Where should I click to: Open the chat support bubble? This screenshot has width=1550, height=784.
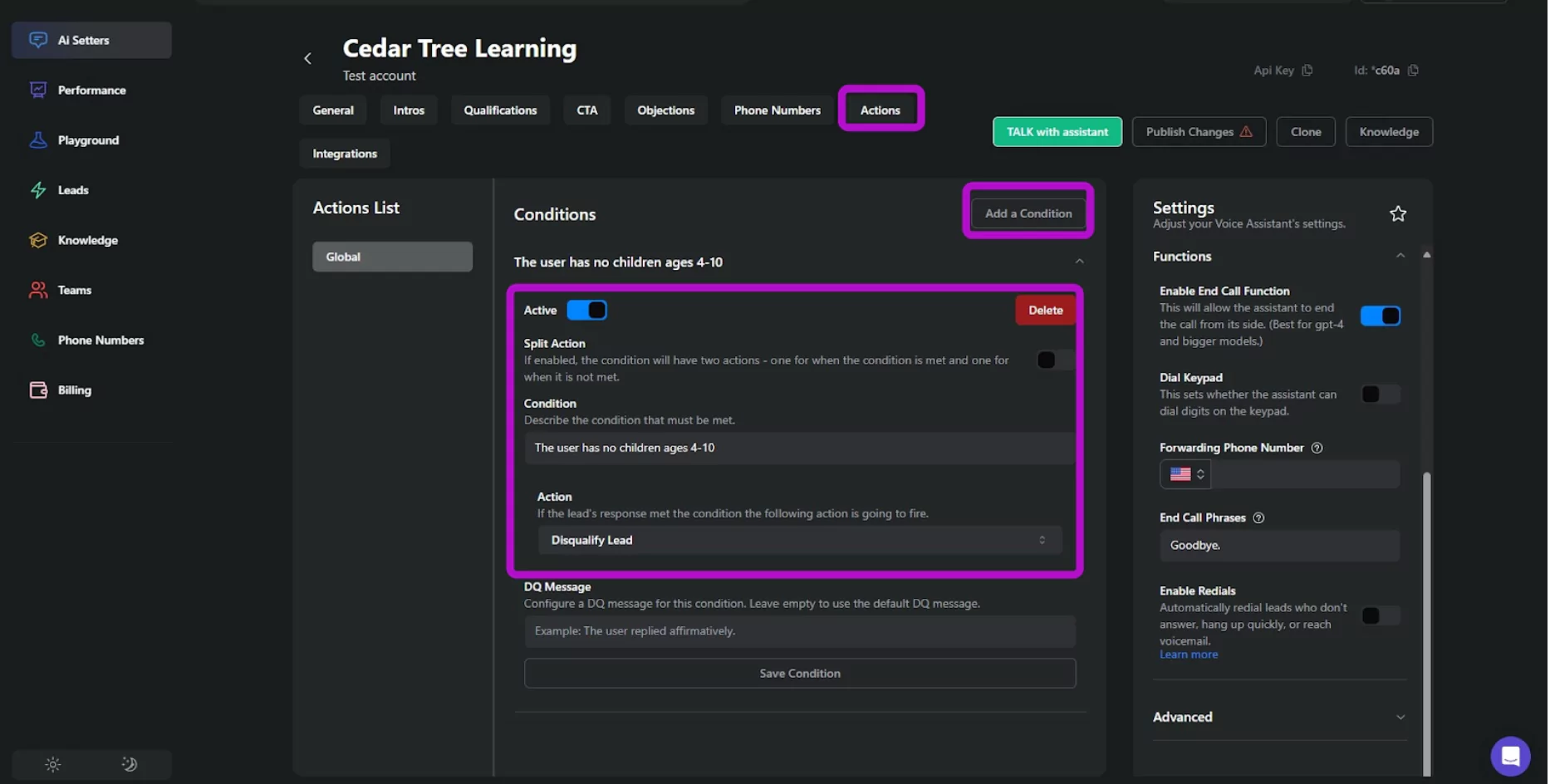pos(1510,756)
